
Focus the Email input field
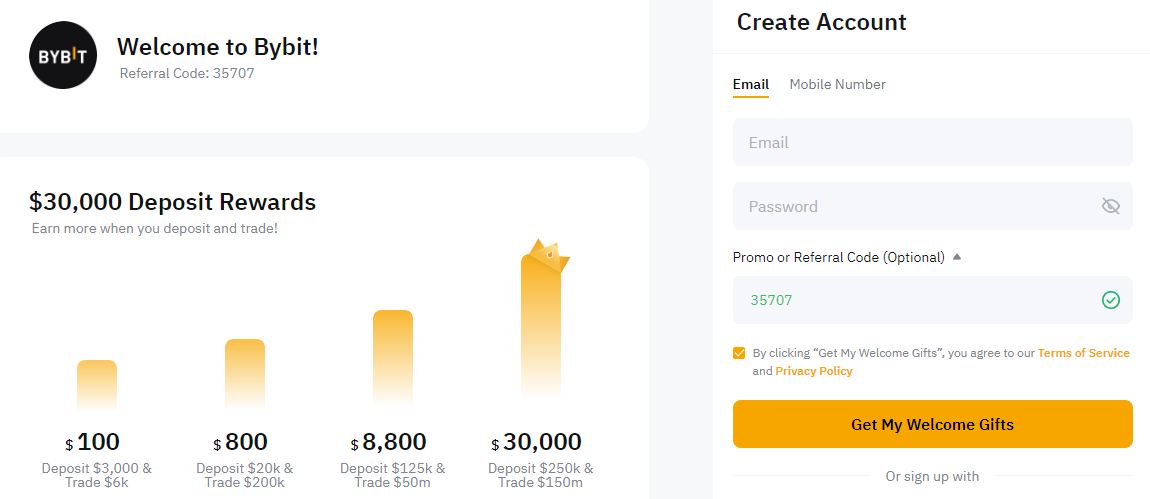pyautogui.click(x=932, y=142)
